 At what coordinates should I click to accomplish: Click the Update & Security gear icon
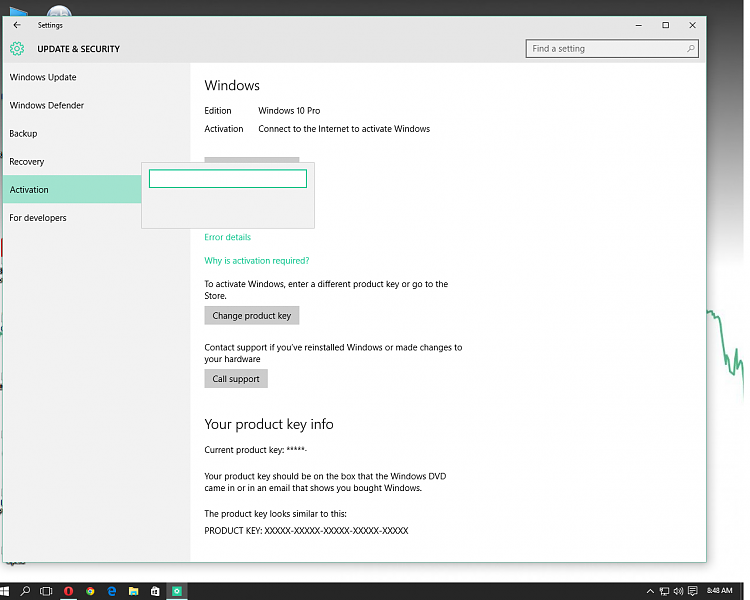point(17,49)
